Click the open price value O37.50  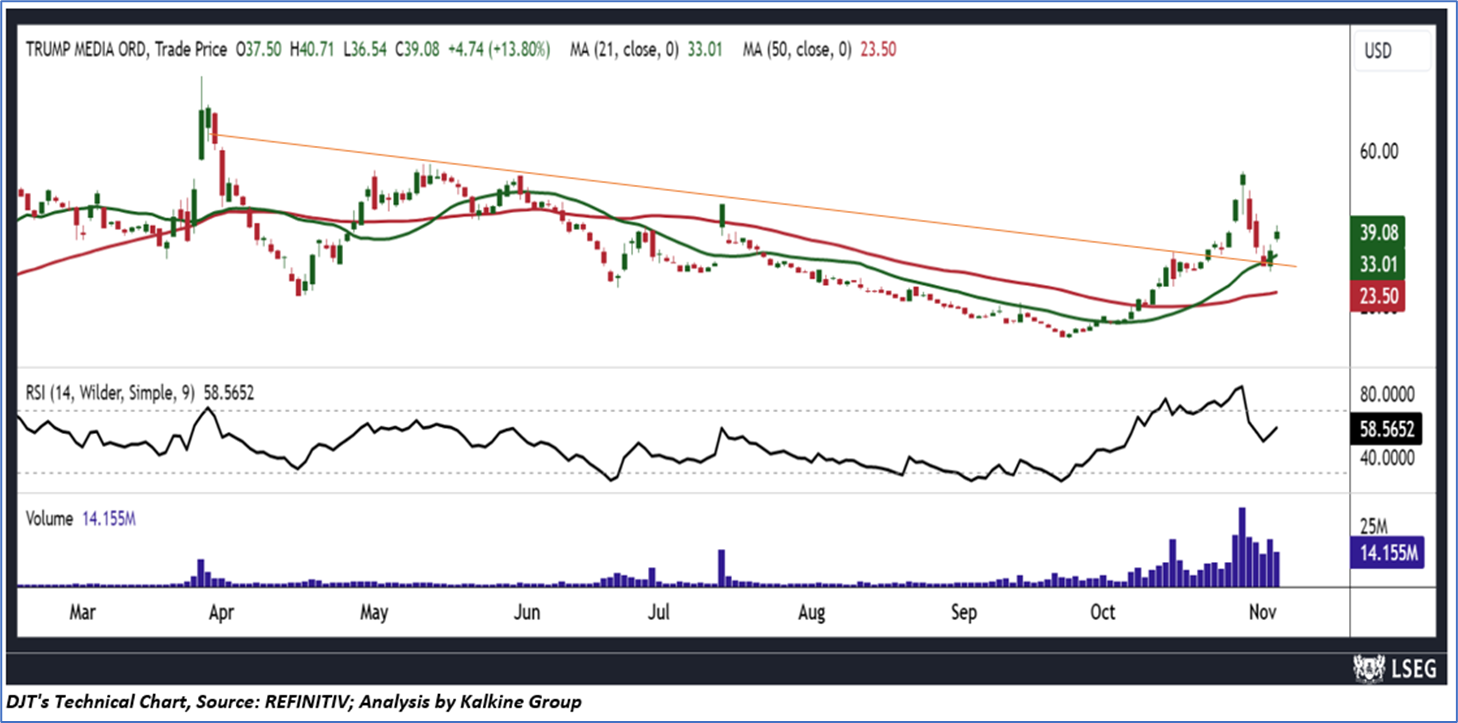click(259, 48)
